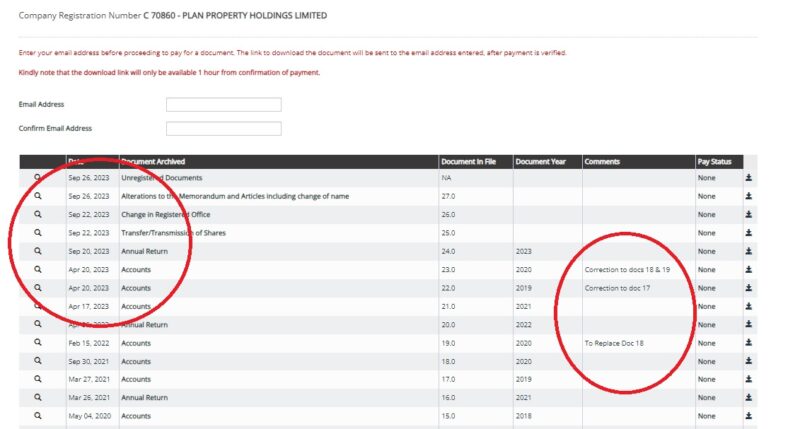Click magnifier icon for Accounts document 19.0
Image resolution: width=800 pixels, height=429 pixels.
click(x=38, y=343)
